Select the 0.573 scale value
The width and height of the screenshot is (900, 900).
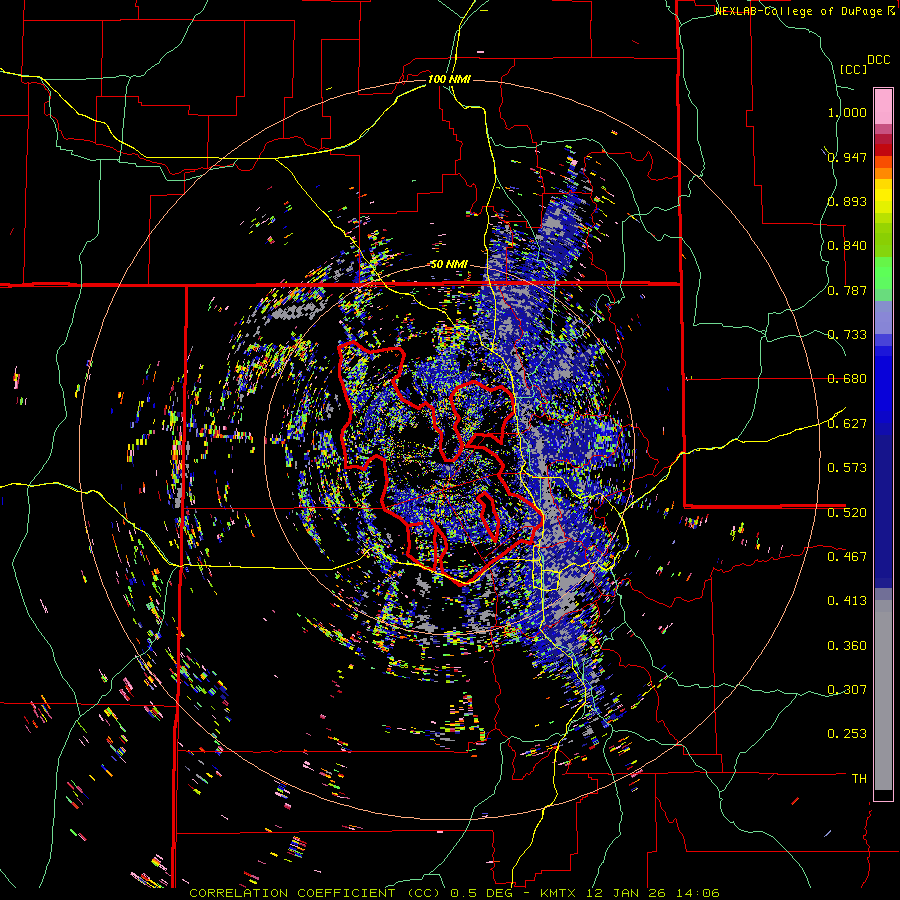pos(847,468)
